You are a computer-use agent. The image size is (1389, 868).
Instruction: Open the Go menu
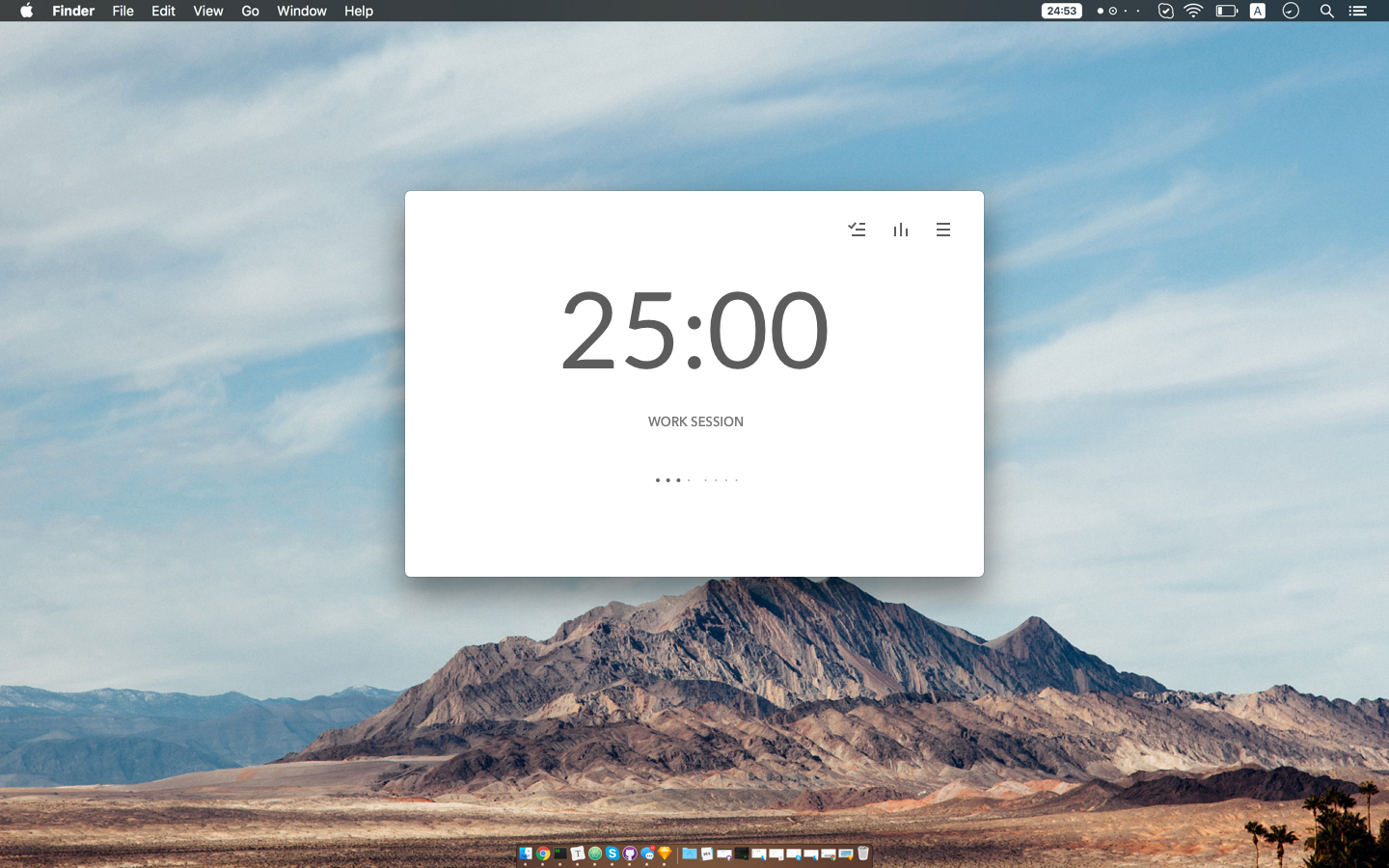251,11
